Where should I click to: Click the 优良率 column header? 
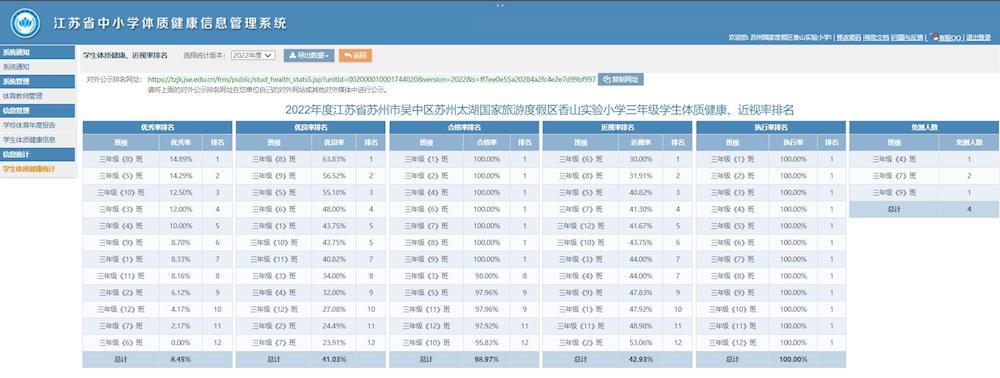334,143
